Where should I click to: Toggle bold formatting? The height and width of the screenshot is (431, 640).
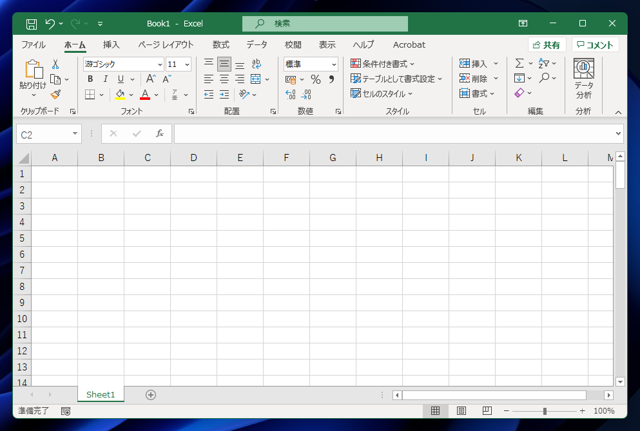tap(90, 79)
